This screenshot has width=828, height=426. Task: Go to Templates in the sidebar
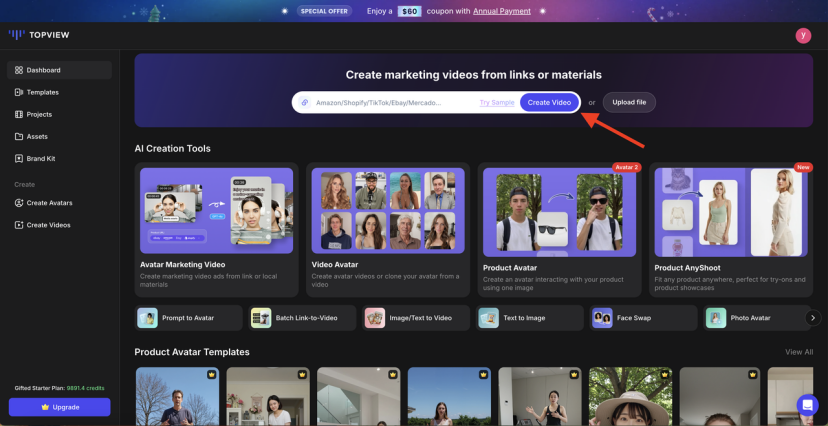pyautogui.click(x=42, y=92)
